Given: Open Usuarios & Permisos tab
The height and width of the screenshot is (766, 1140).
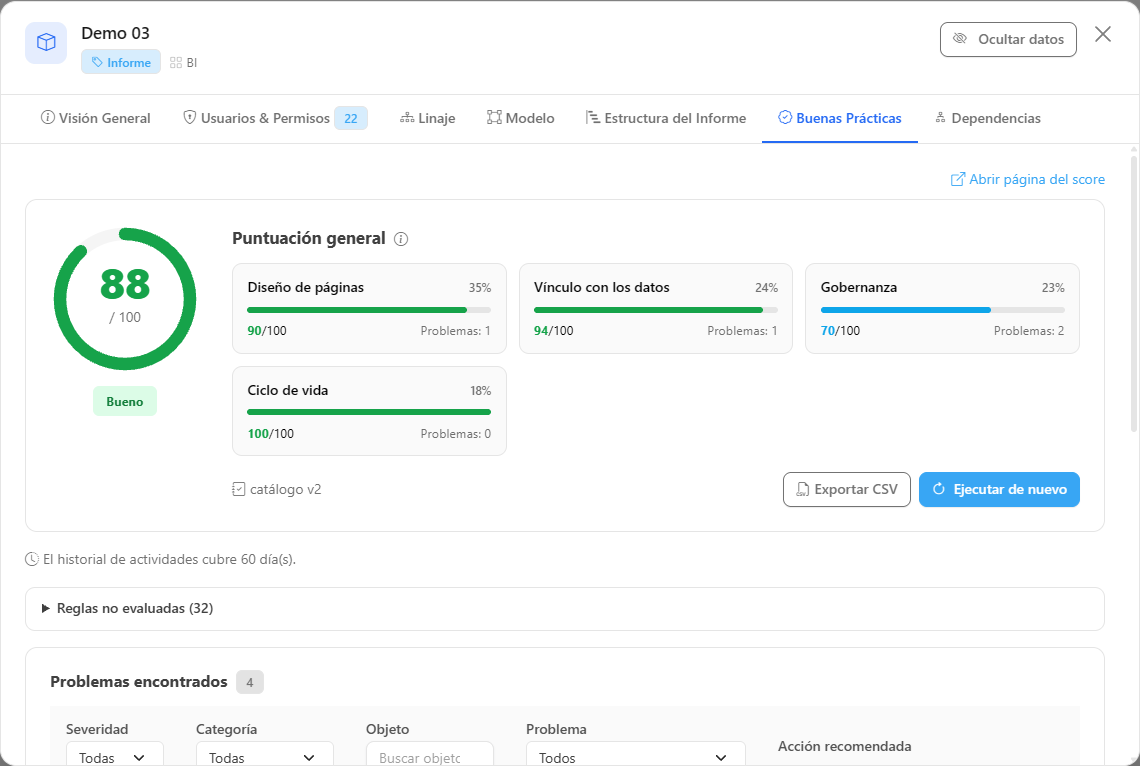Looking at the screenshot, I should click(275, 118).
